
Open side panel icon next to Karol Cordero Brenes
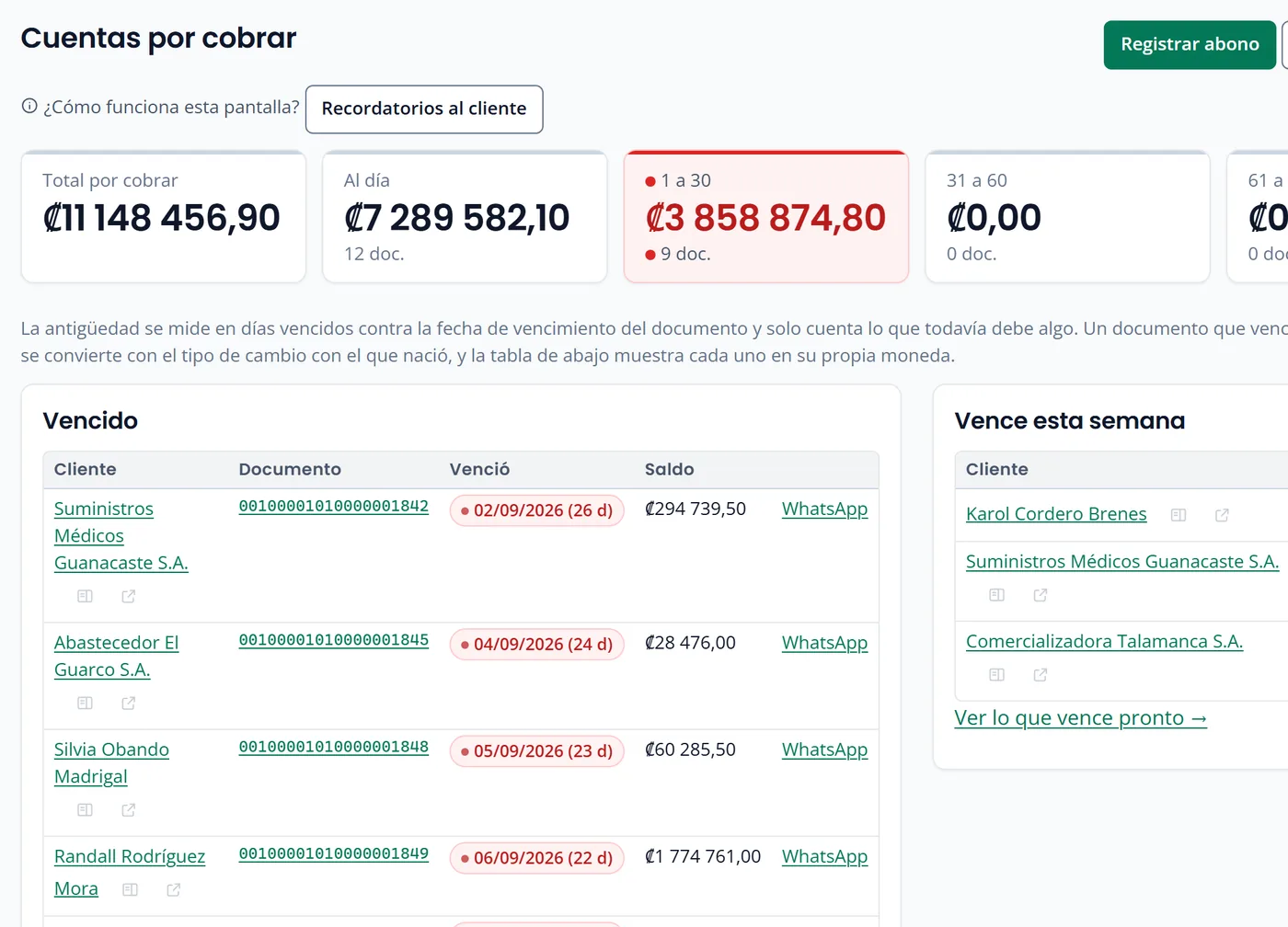(x=1178, y=515)
